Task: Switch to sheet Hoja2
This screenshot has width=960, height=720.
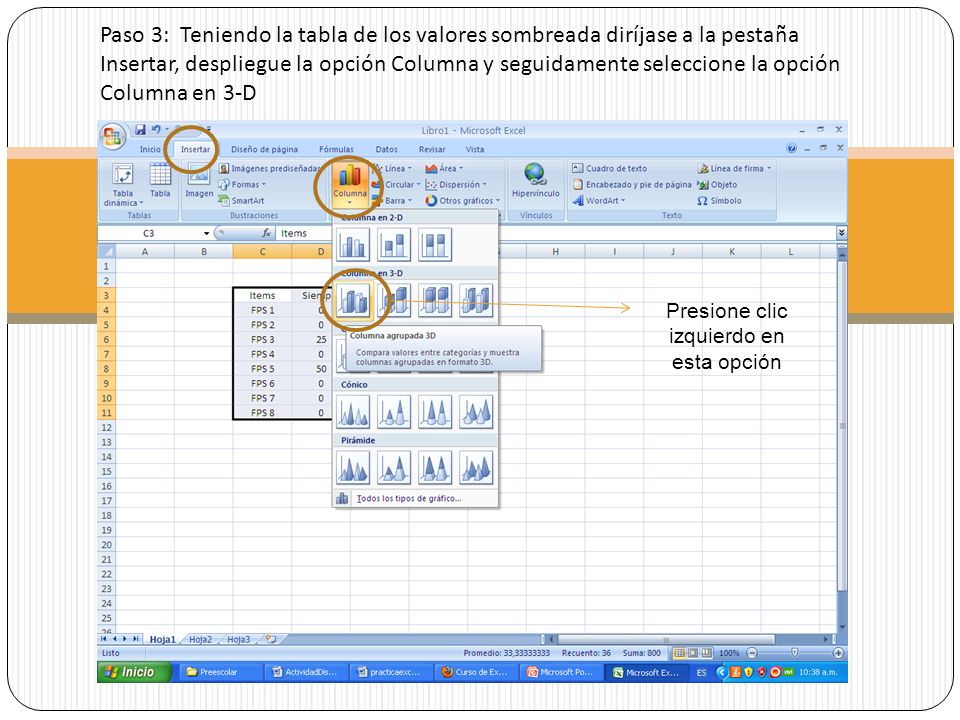Action: [200, 639]
